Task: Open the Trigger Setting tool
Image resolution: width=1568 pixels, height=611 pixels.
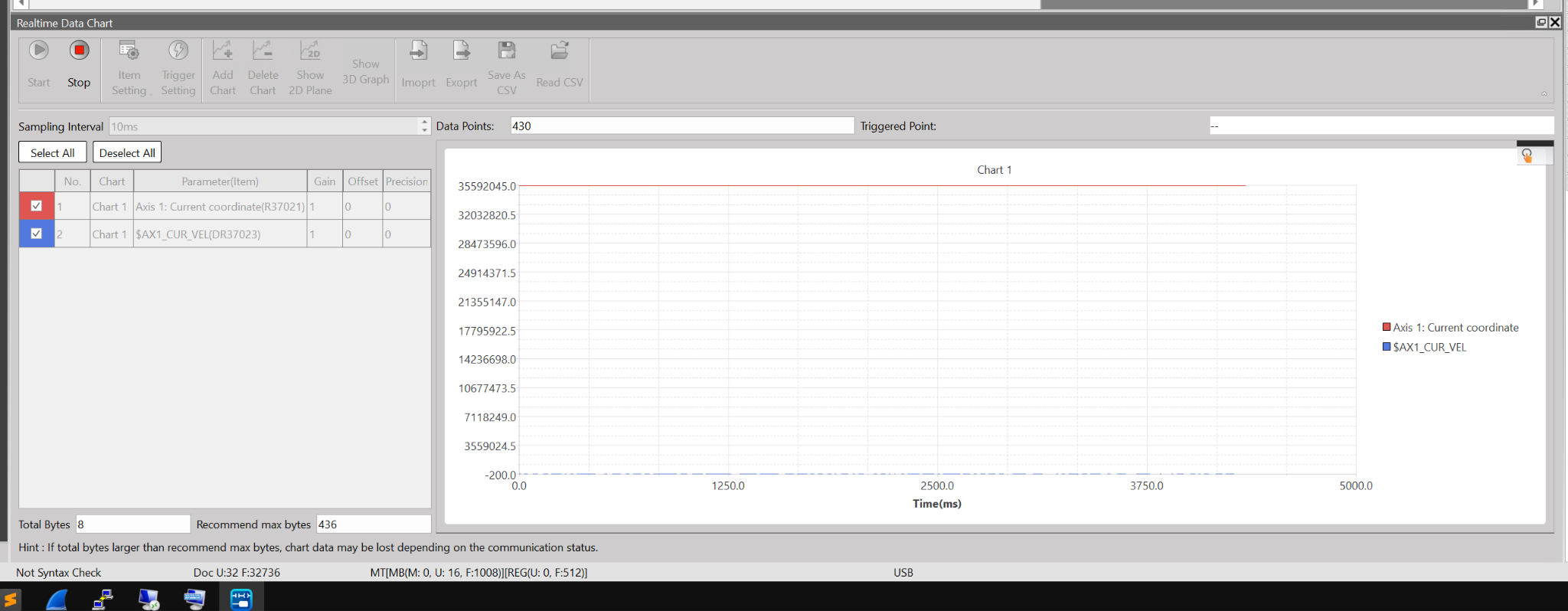Action: tap(178, 51)
